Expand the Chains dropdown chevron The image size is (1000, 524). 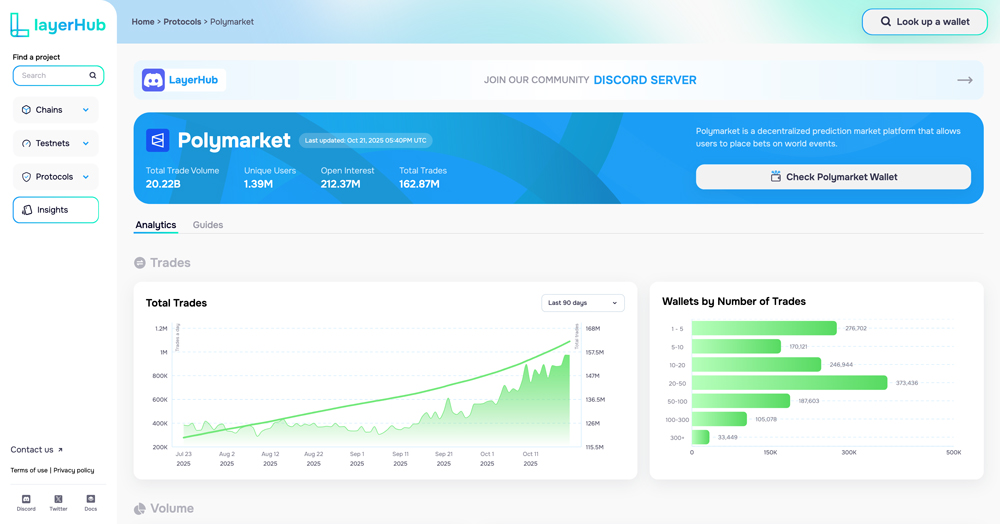coord(85,110)
